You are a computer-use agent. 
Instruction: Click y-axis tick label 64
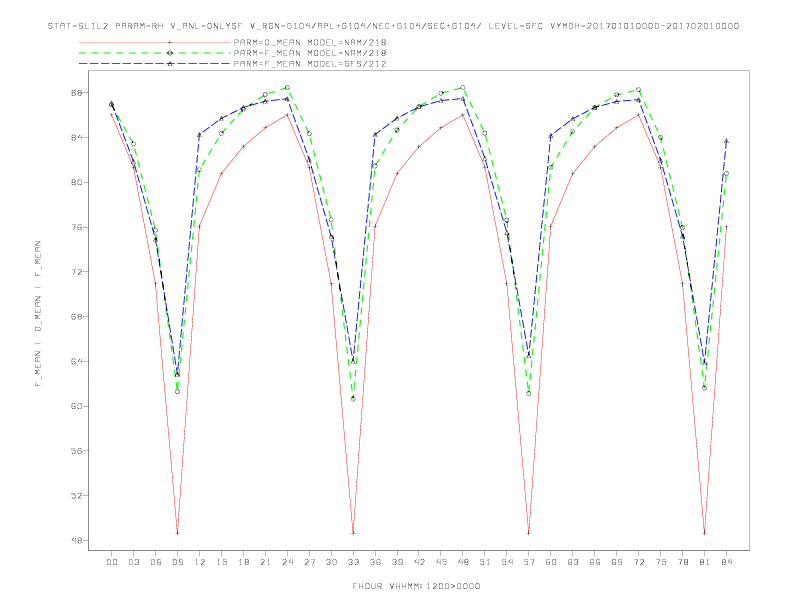pos(77,362)
